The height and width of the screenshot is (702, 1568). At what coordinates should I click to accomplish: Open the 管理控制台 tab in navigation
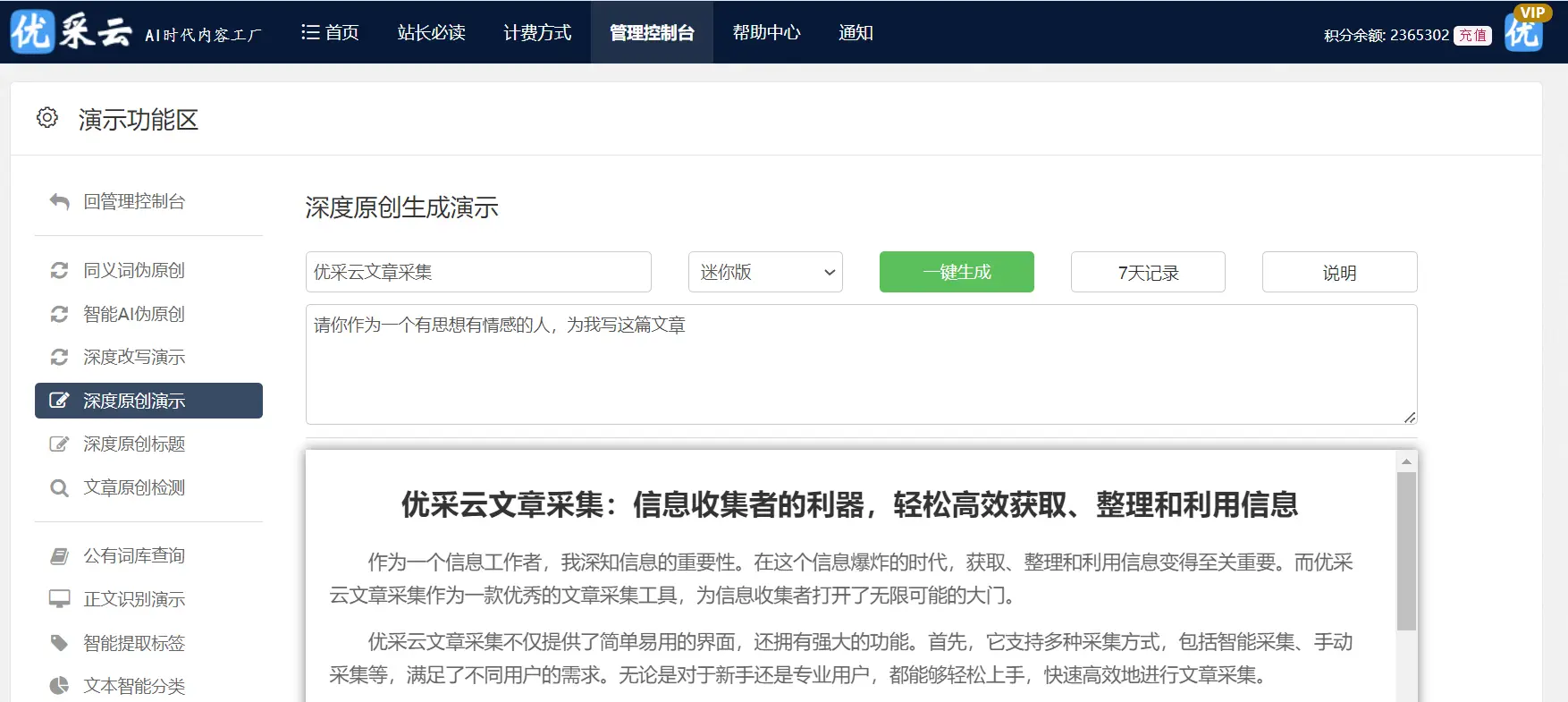coord(652,33)
